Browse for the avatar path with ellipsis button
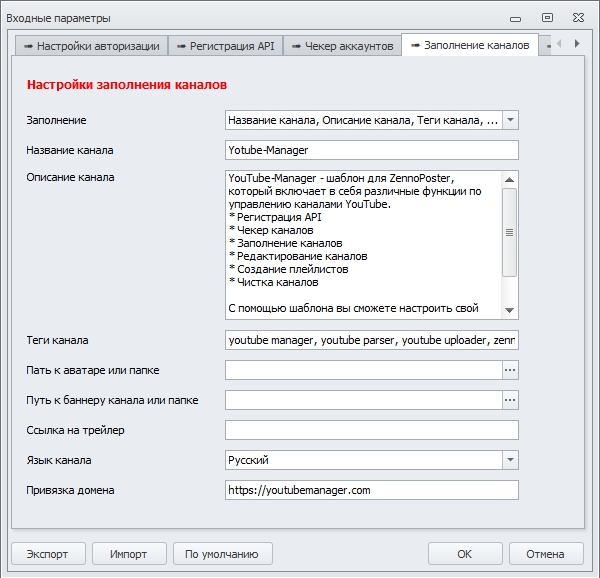This screenshot has width=600, height=578. coord(510,370)
